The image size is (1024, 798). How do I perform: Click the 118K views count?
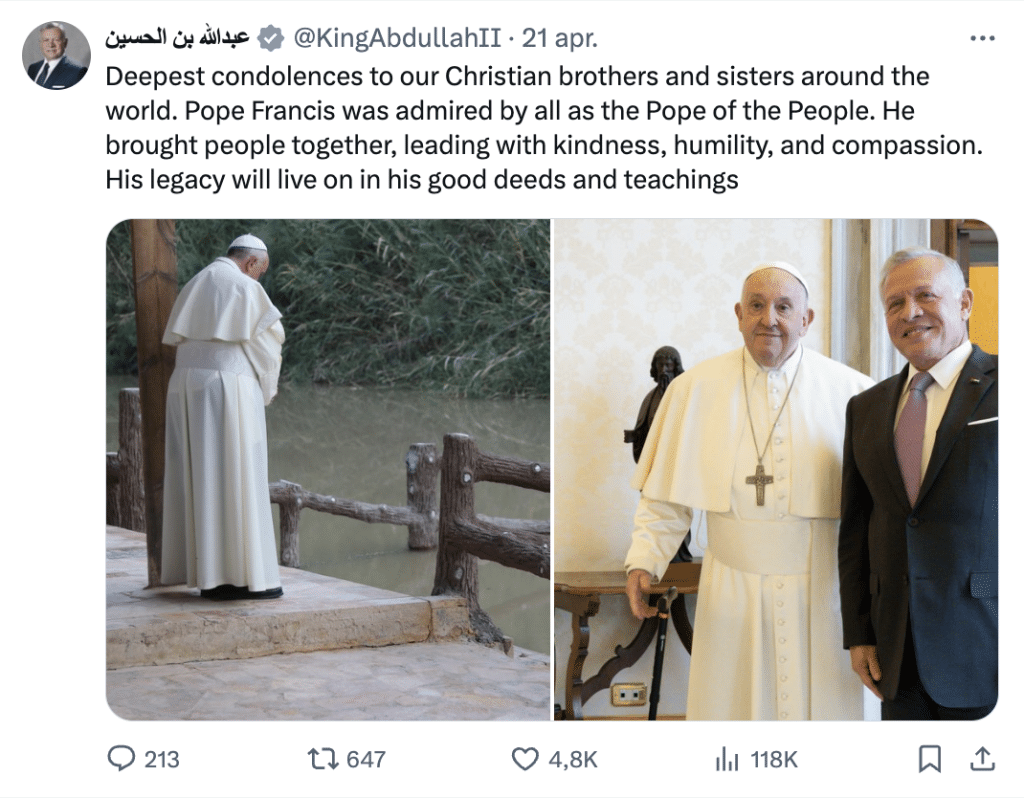coord(774,760)
